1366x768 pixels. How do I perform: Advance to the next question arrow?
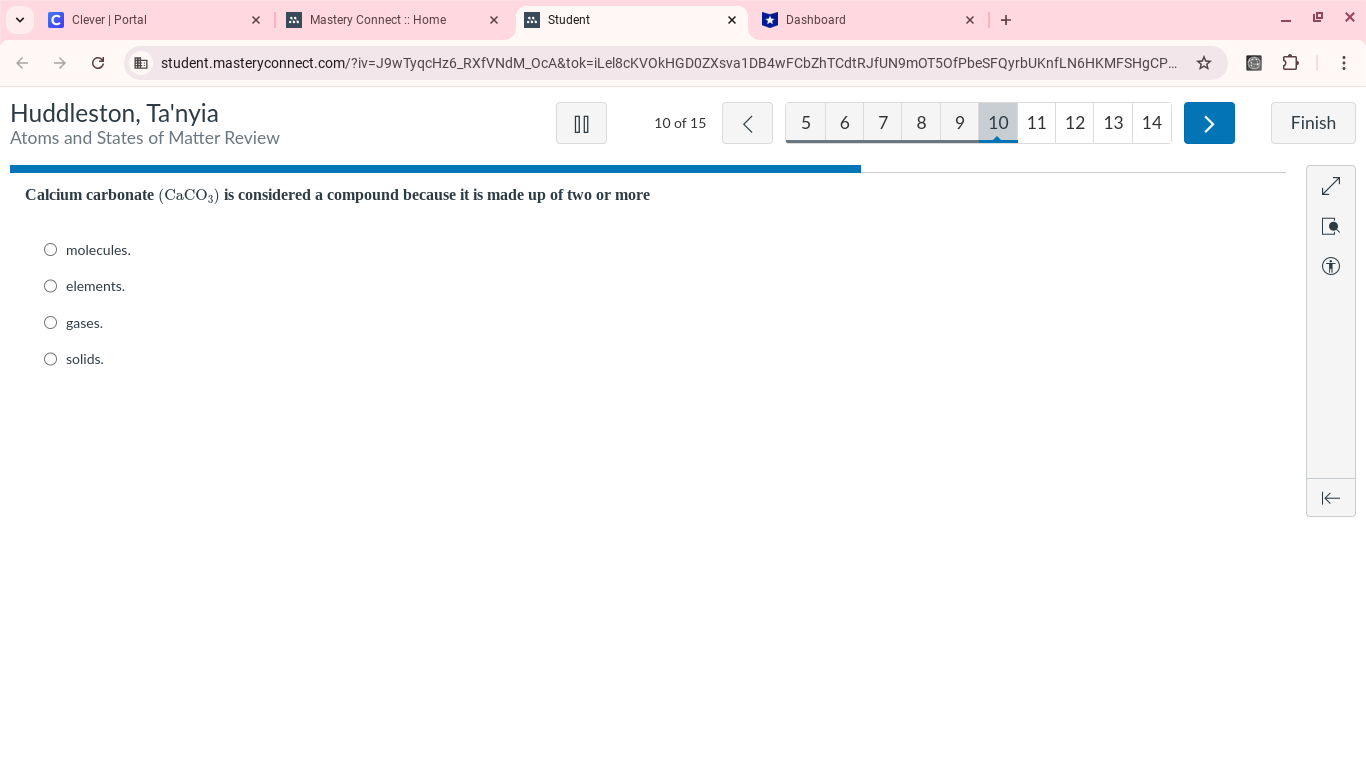click(1209, 123)
